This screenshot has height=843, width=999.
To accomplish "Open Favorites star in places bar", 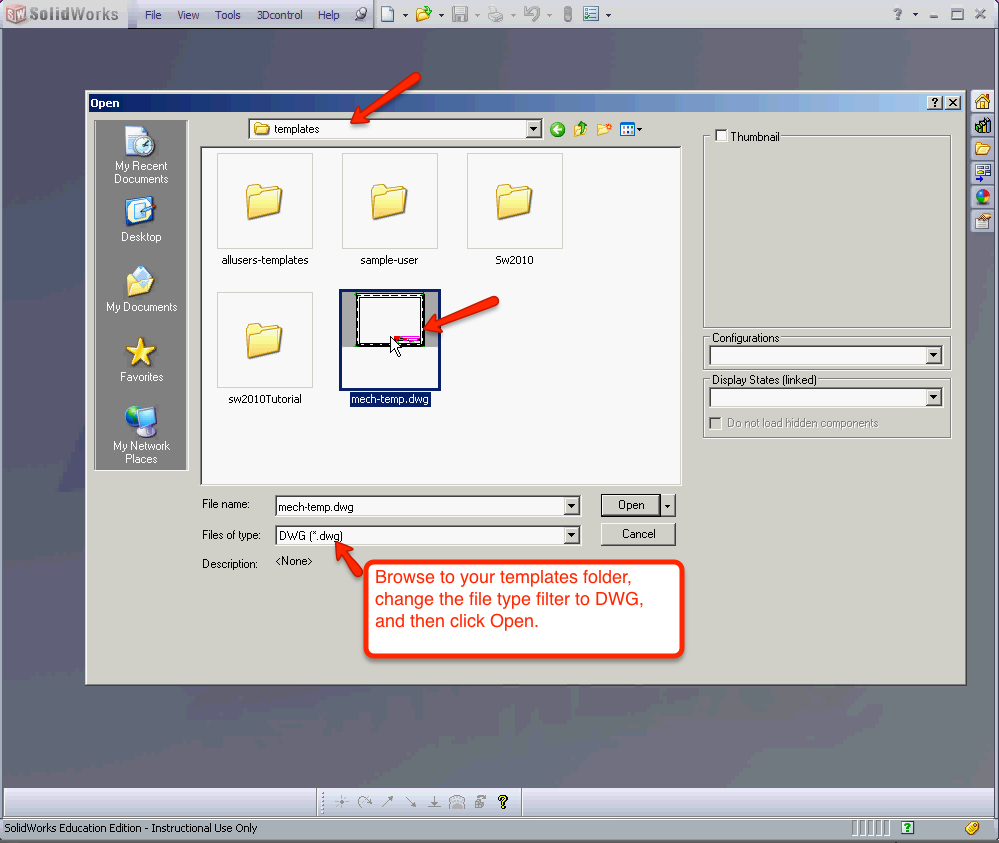I will pyautogui.click(x=141, y=360).
